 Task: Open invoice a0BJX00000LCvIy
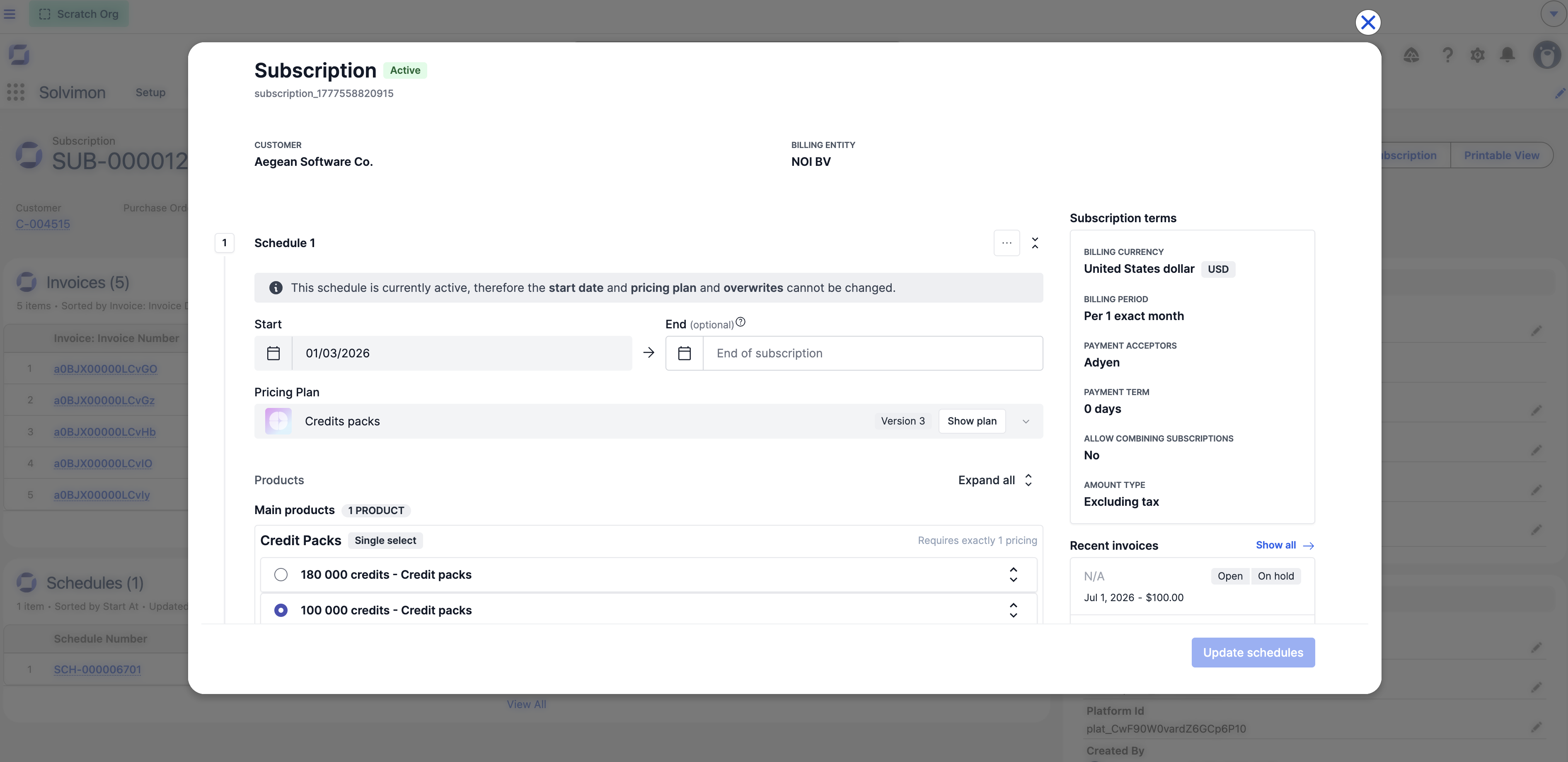coord(102,495)
